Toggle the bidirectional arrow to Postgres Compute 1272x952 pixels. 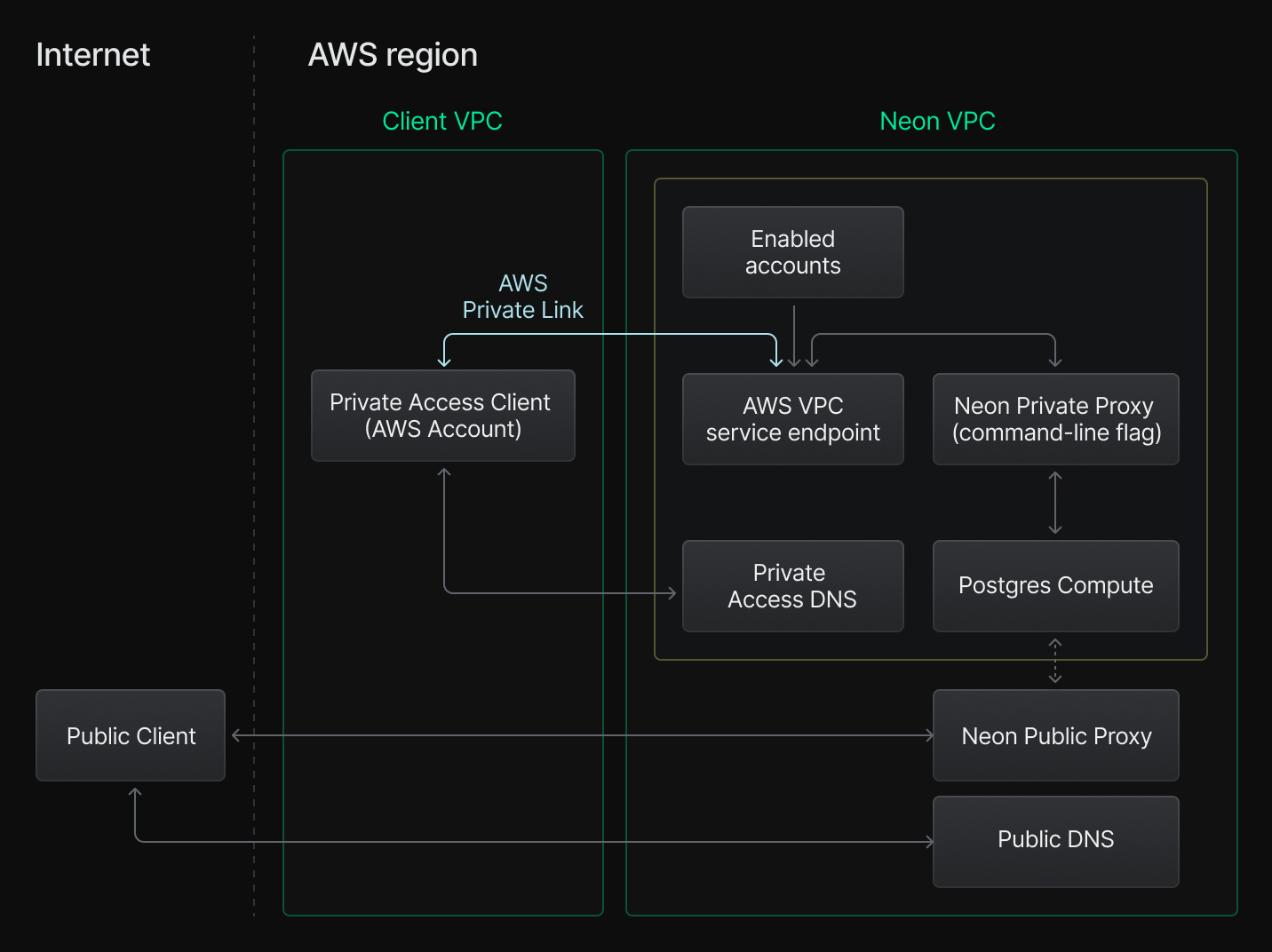pos(1055,502)
